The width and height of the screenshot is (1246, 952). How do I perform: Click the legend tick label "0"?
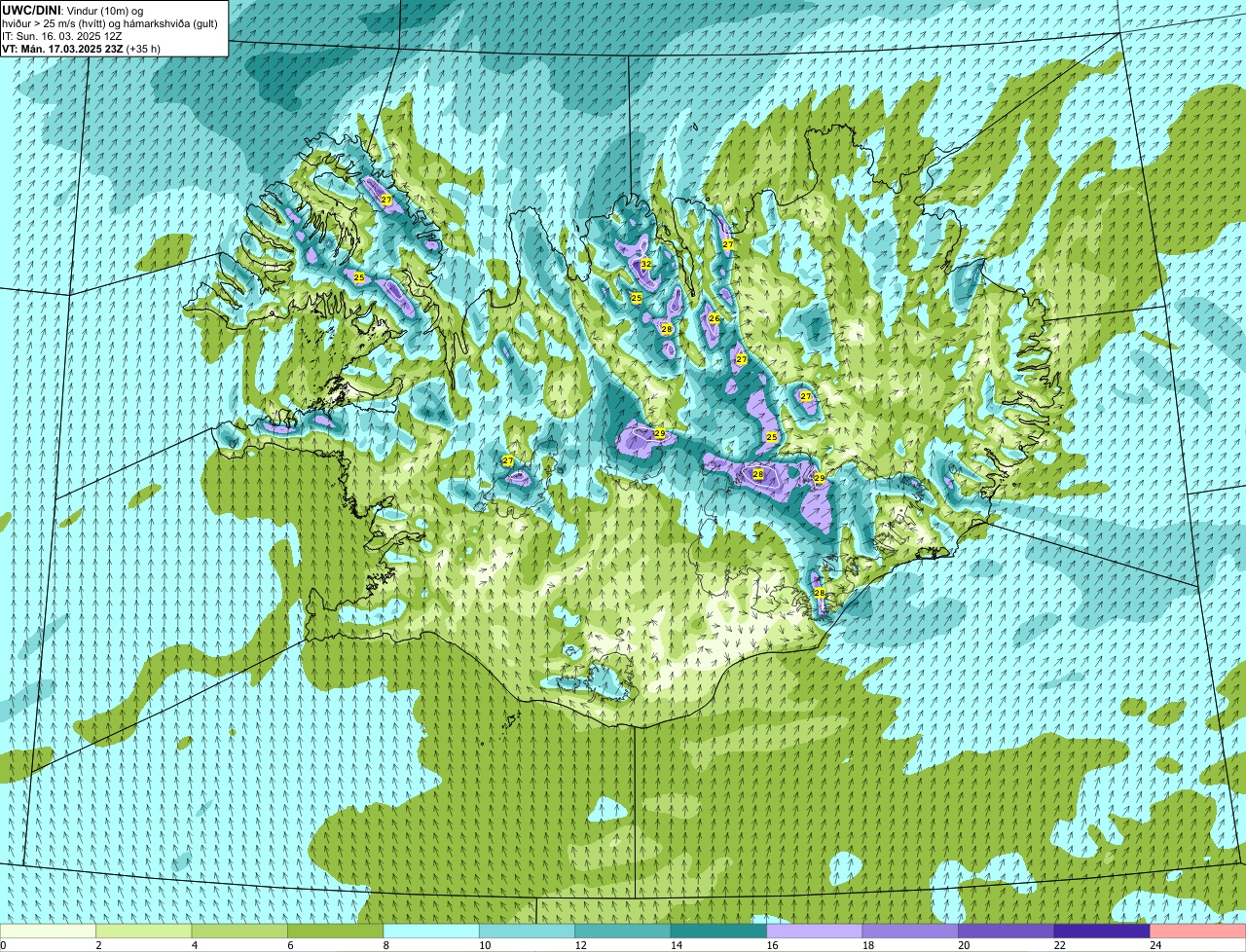(x=4, y=945)
